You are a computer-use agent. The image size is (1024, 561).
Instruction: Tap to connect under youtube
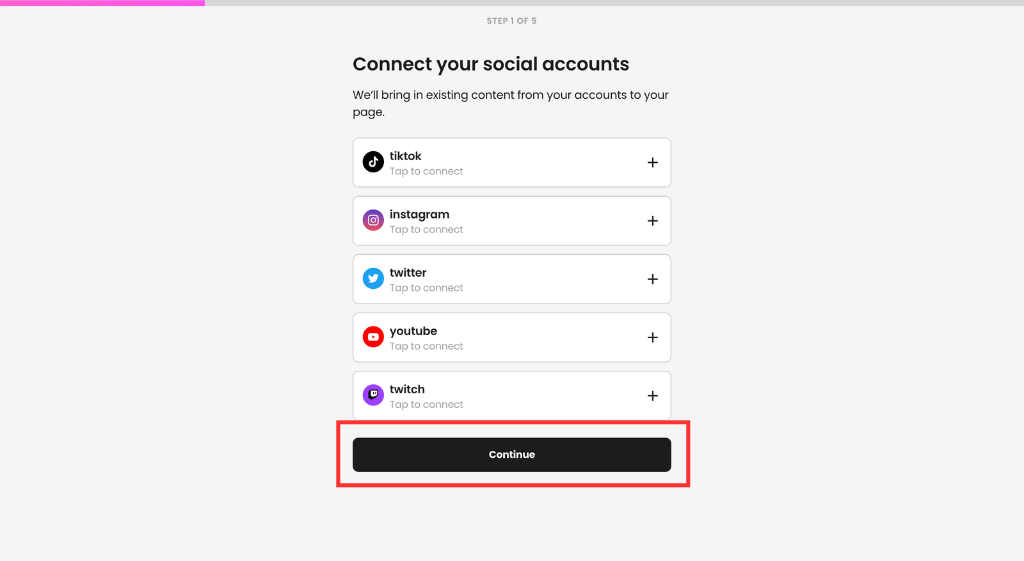(x=426, y=346)
